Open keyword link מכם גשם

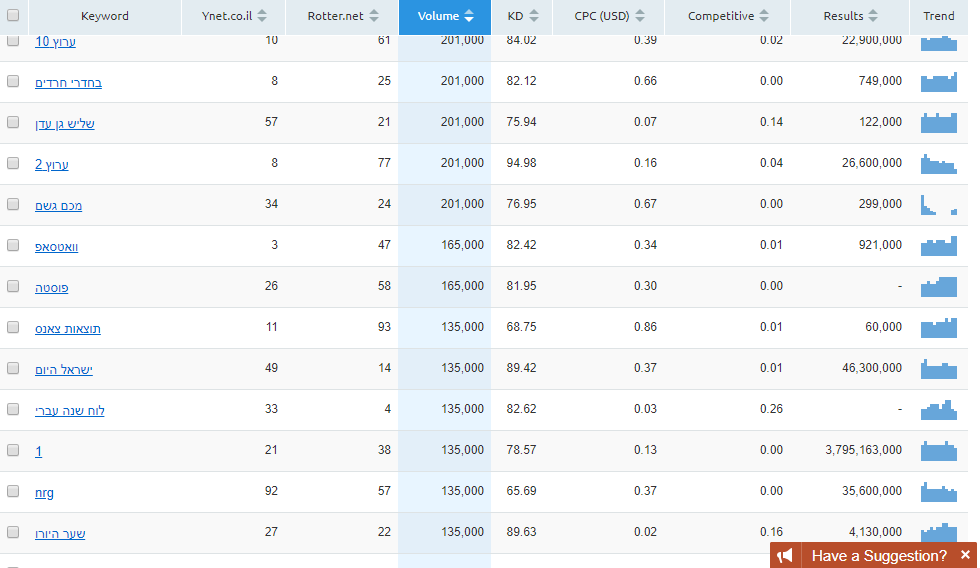pos(58,206)
